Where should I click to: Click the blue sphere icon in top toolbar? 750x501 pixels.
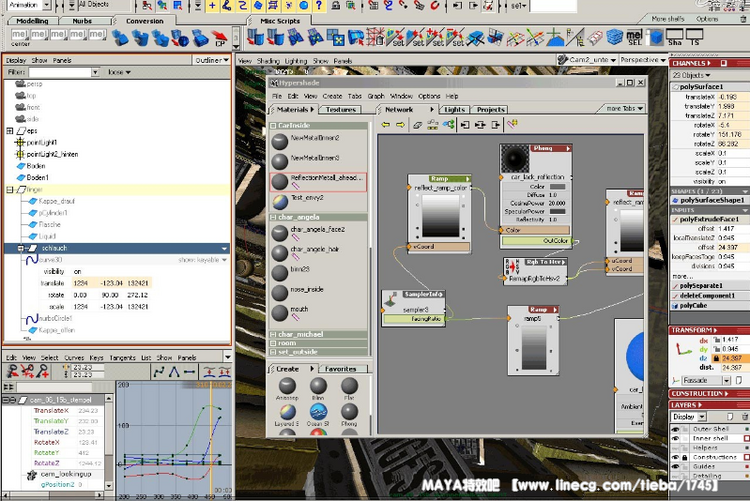point(304,6)
